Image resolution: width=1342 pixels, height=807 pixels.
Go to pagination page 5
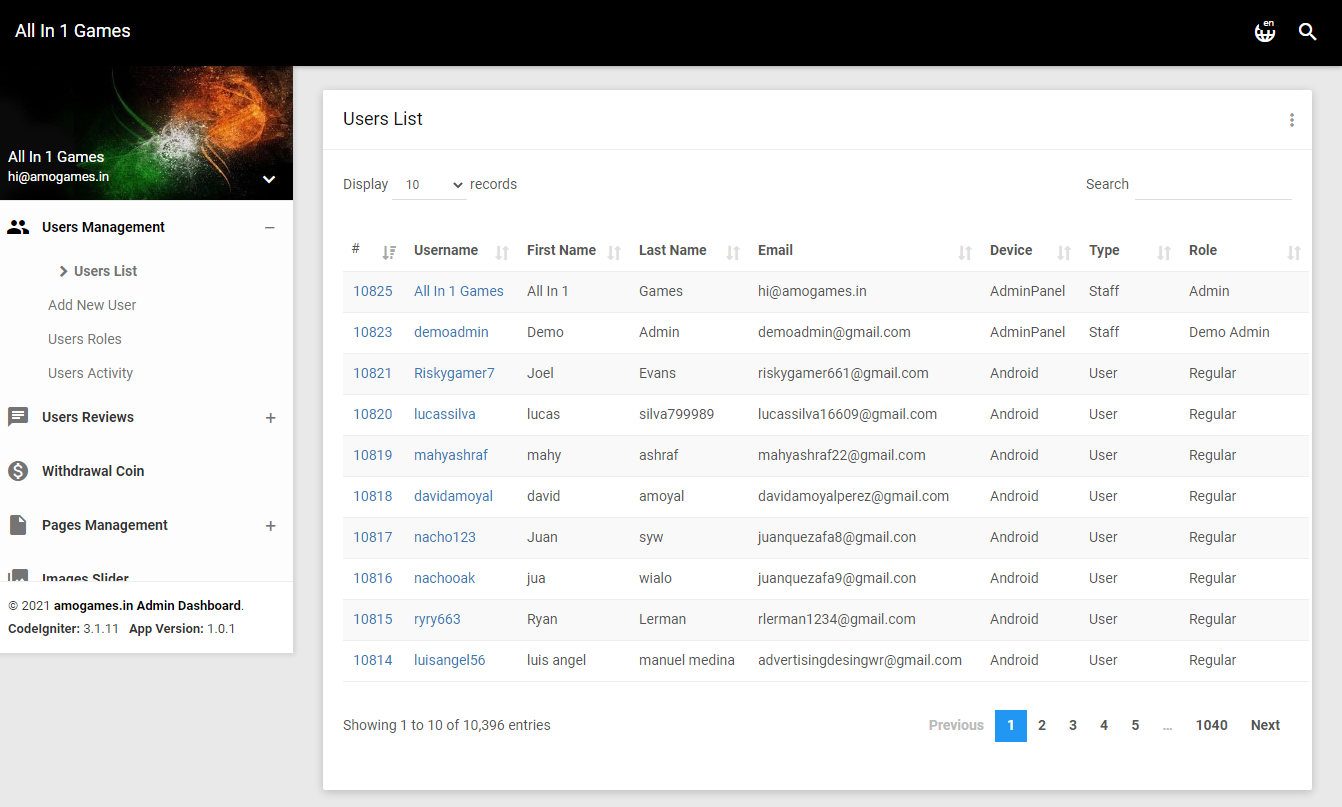1135,725
